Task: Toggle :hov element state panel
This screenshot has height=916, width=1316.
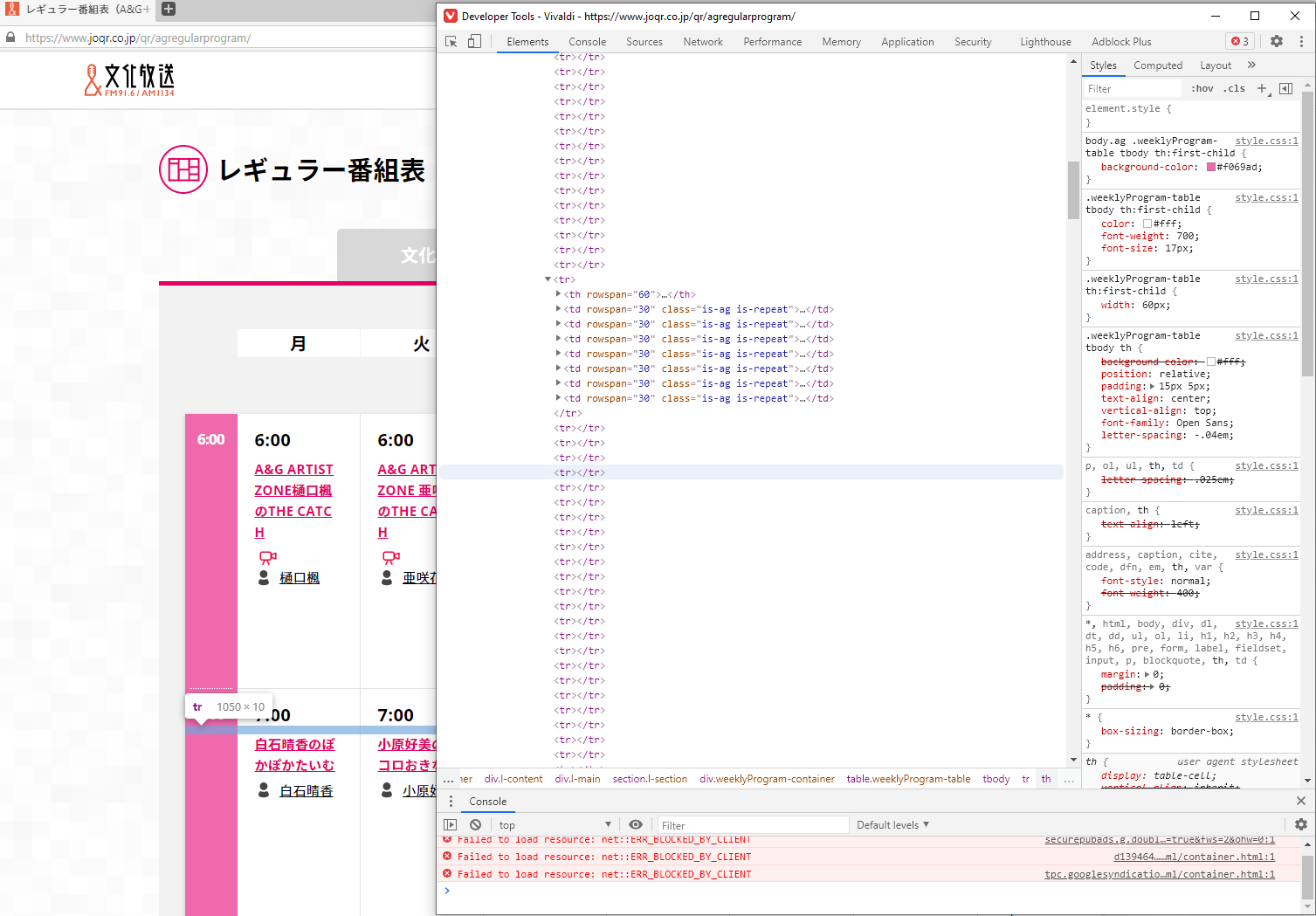Action: (1202, 88)
